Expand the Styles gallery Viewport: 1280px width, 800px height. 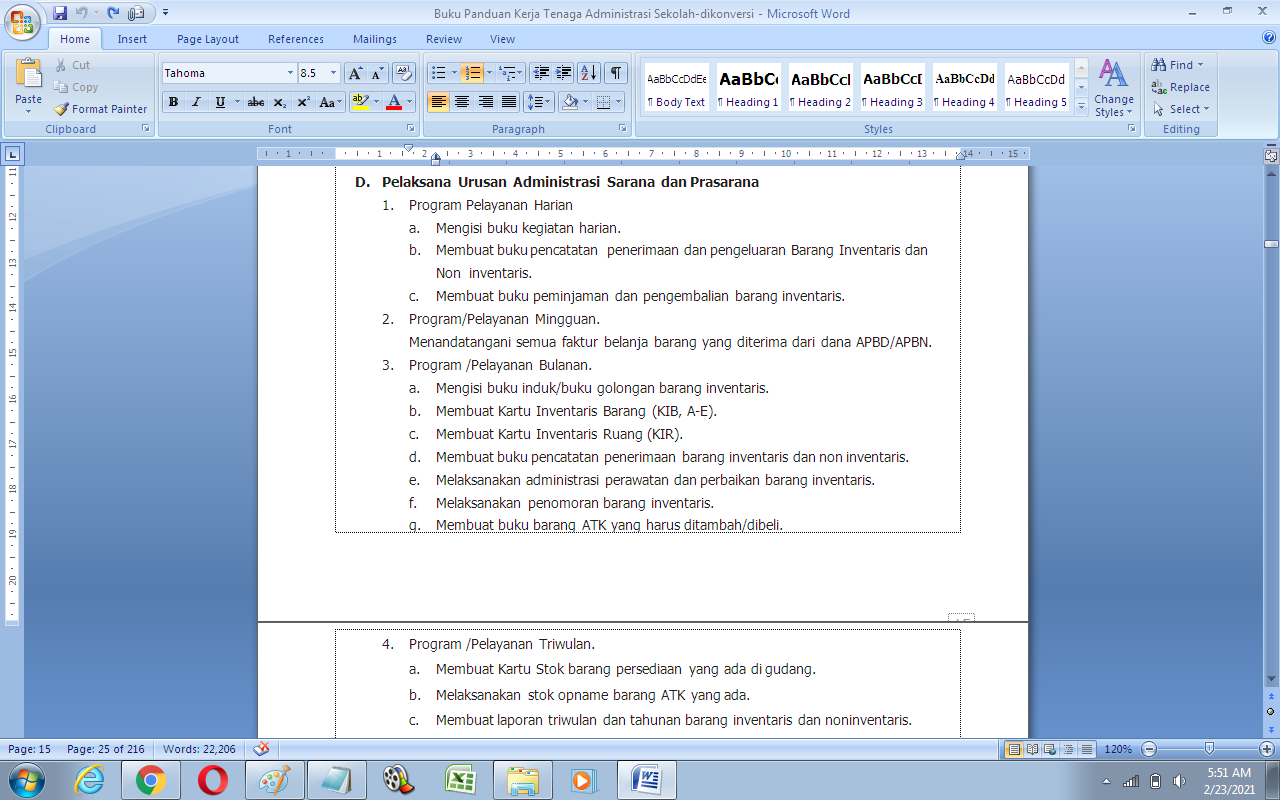(x=1081, y=107)
